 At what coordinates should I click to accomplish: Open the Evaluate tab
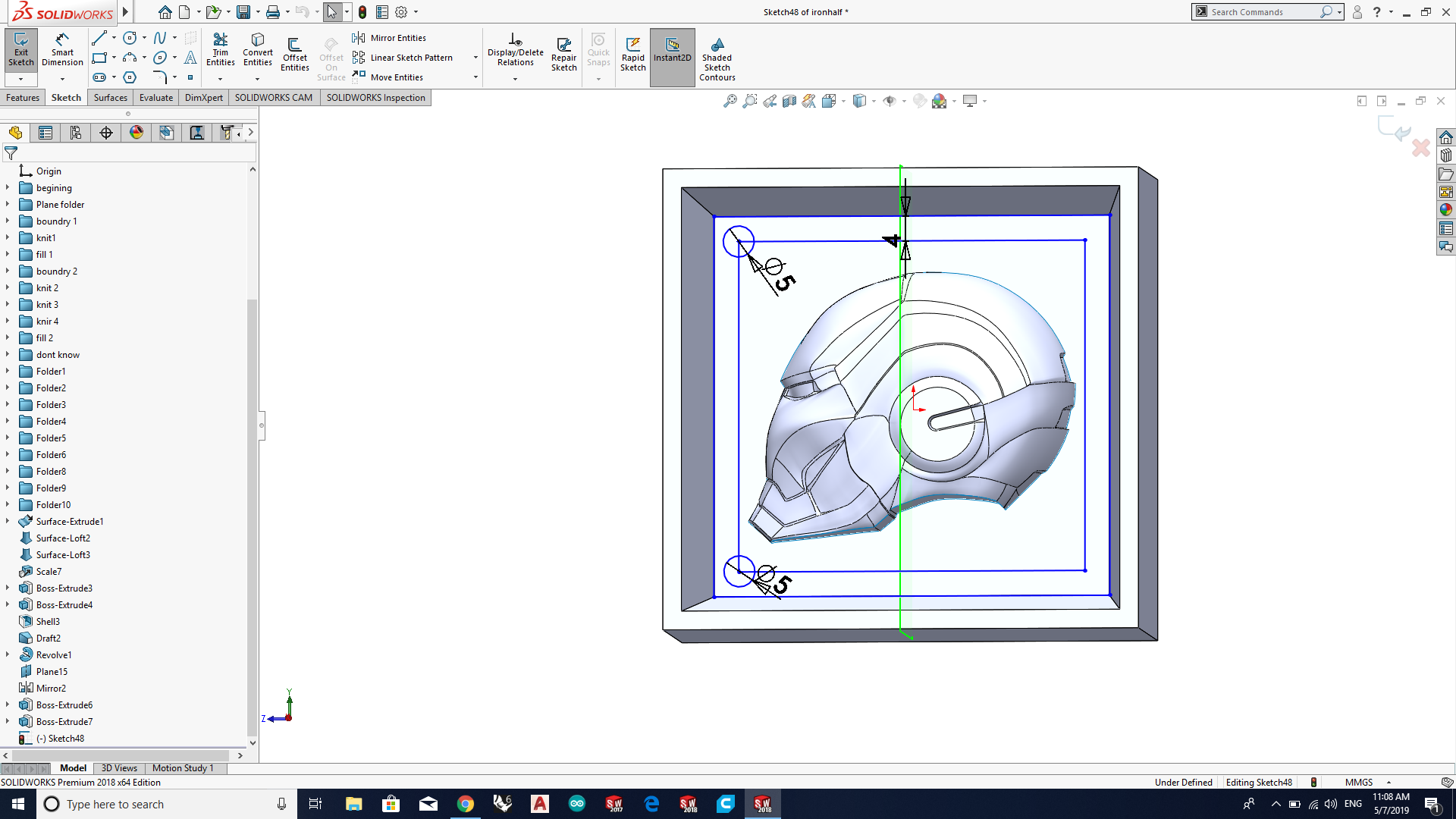coord(156,97)
